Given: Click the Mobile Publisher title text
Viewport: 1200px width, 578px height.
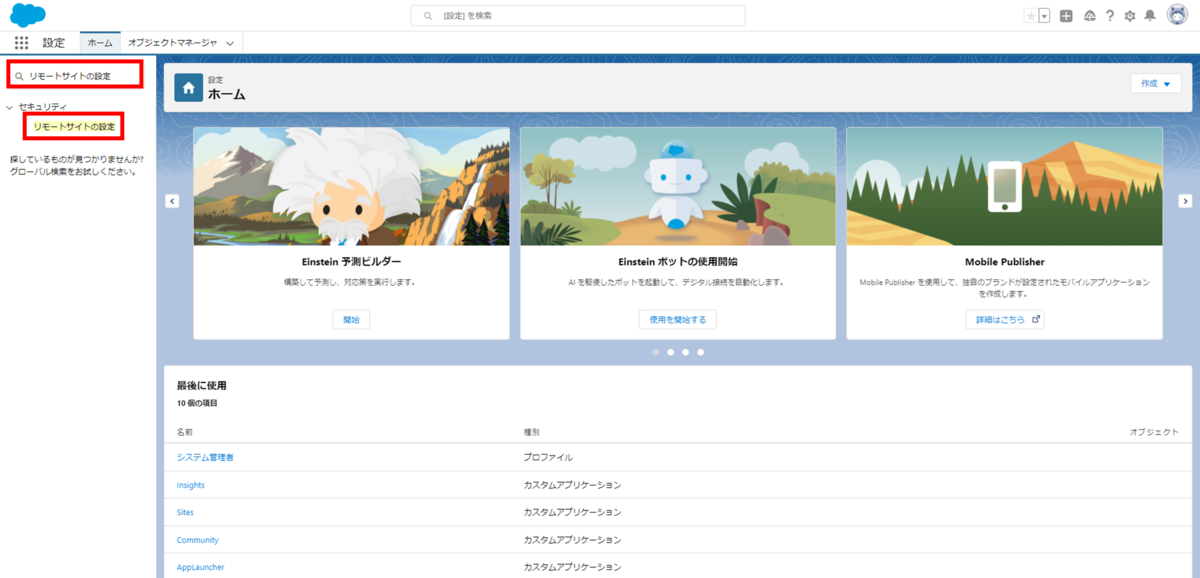Looking at the screenshot, I should pos(1005,262).
